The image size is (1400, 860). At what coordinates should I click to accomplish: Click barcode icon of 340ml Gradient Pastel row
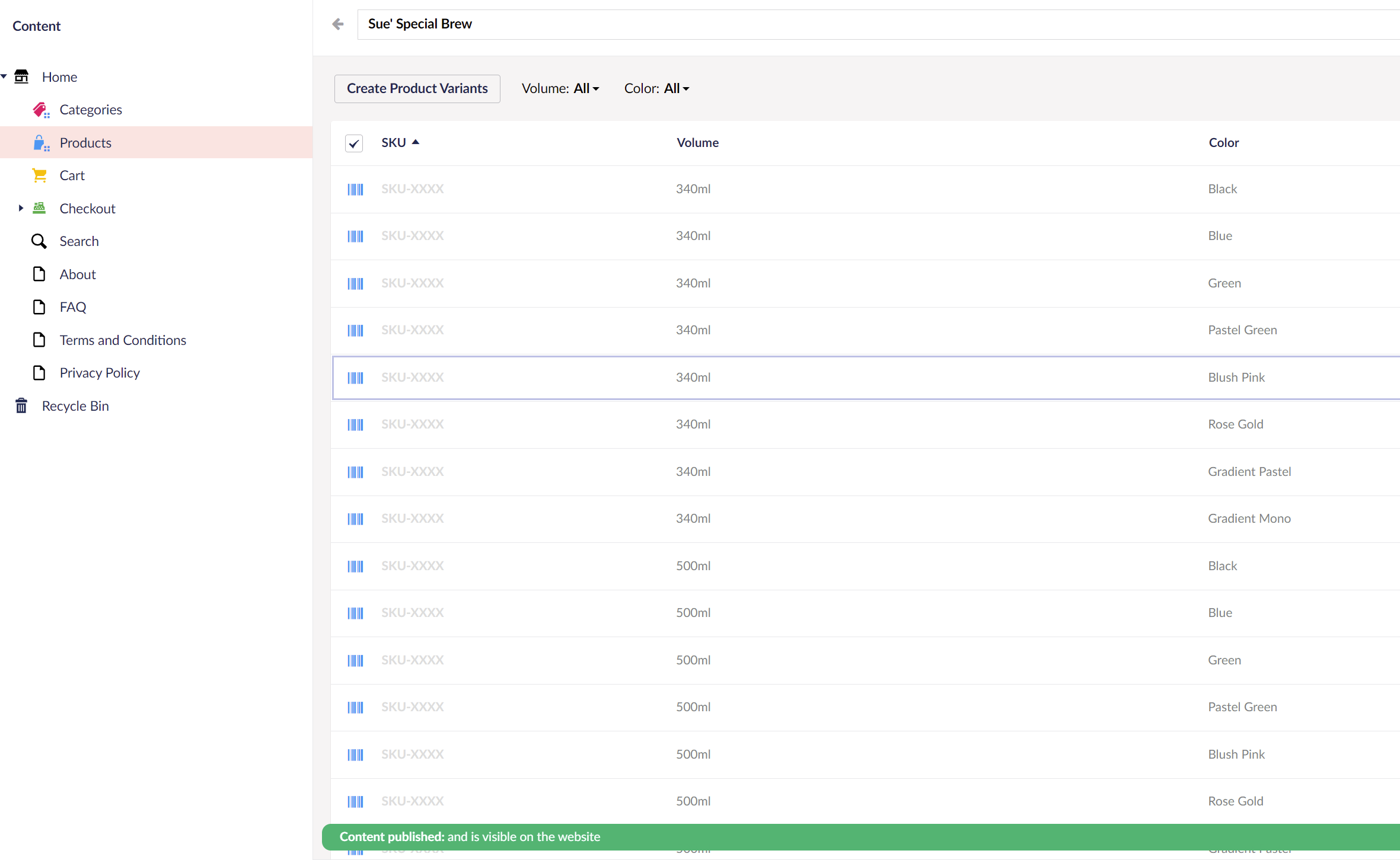(355, 472)
